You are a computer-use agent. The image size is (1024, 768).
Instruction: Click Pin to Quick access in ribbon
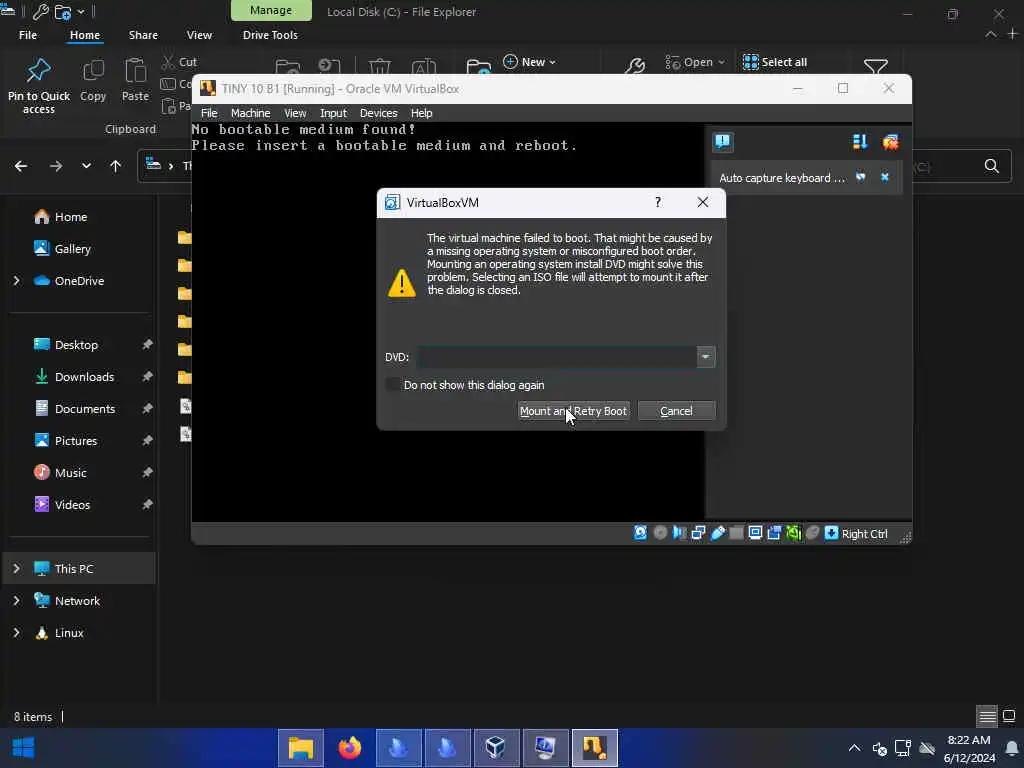(x=39, y=86)
